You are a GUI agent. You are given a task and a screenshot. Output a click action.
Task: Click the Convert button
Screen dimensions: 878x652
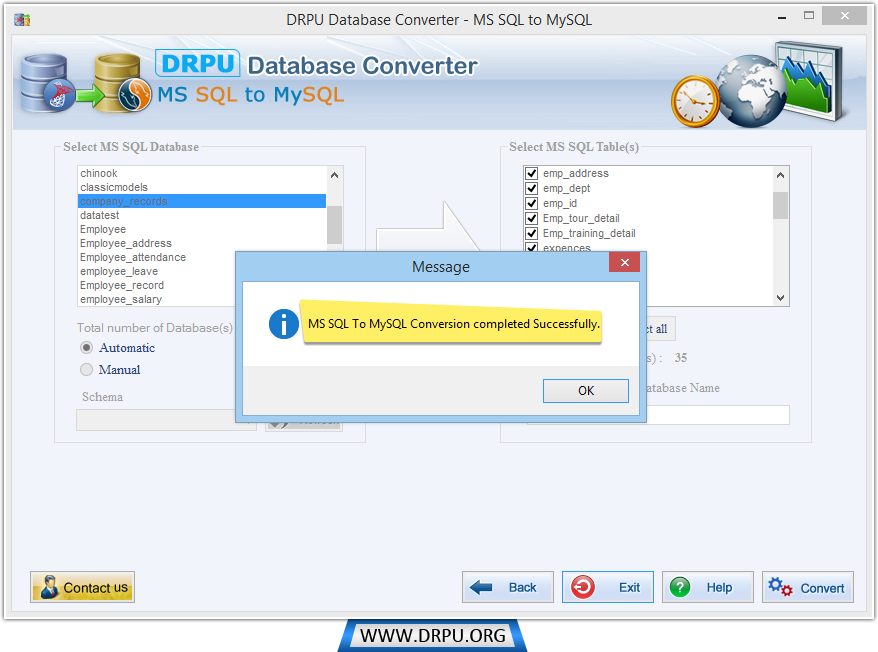[x=807, y=587]
